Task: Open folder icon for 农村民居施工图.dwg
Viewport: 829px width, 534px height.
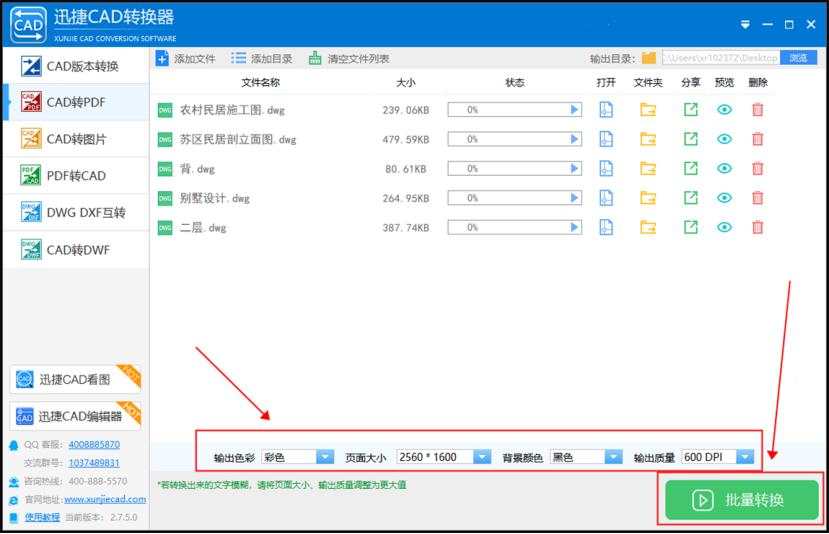Action: pyautogui.click(x=648, y=110)
